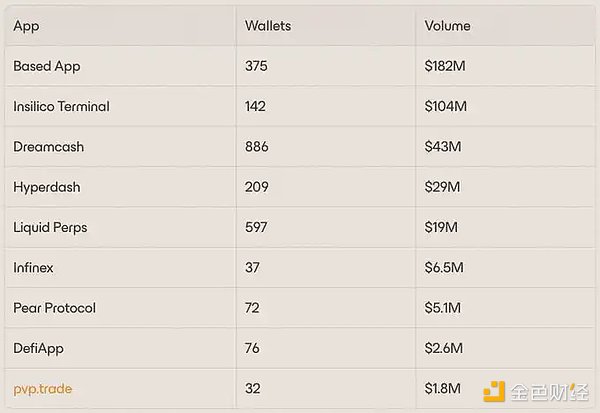Click the Wallets column header
Image resolution: width=600 pixels, height=413 pixels.
pyautogui.click(x=268, y=26)
